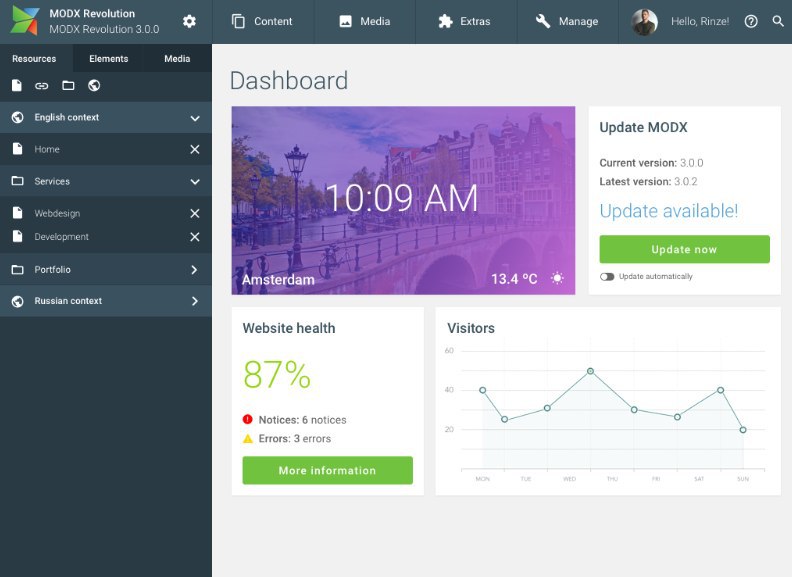The image size is (792, 577).
Task: Click the globe icon in resource toolbar
Action: [x=94, y=85]
